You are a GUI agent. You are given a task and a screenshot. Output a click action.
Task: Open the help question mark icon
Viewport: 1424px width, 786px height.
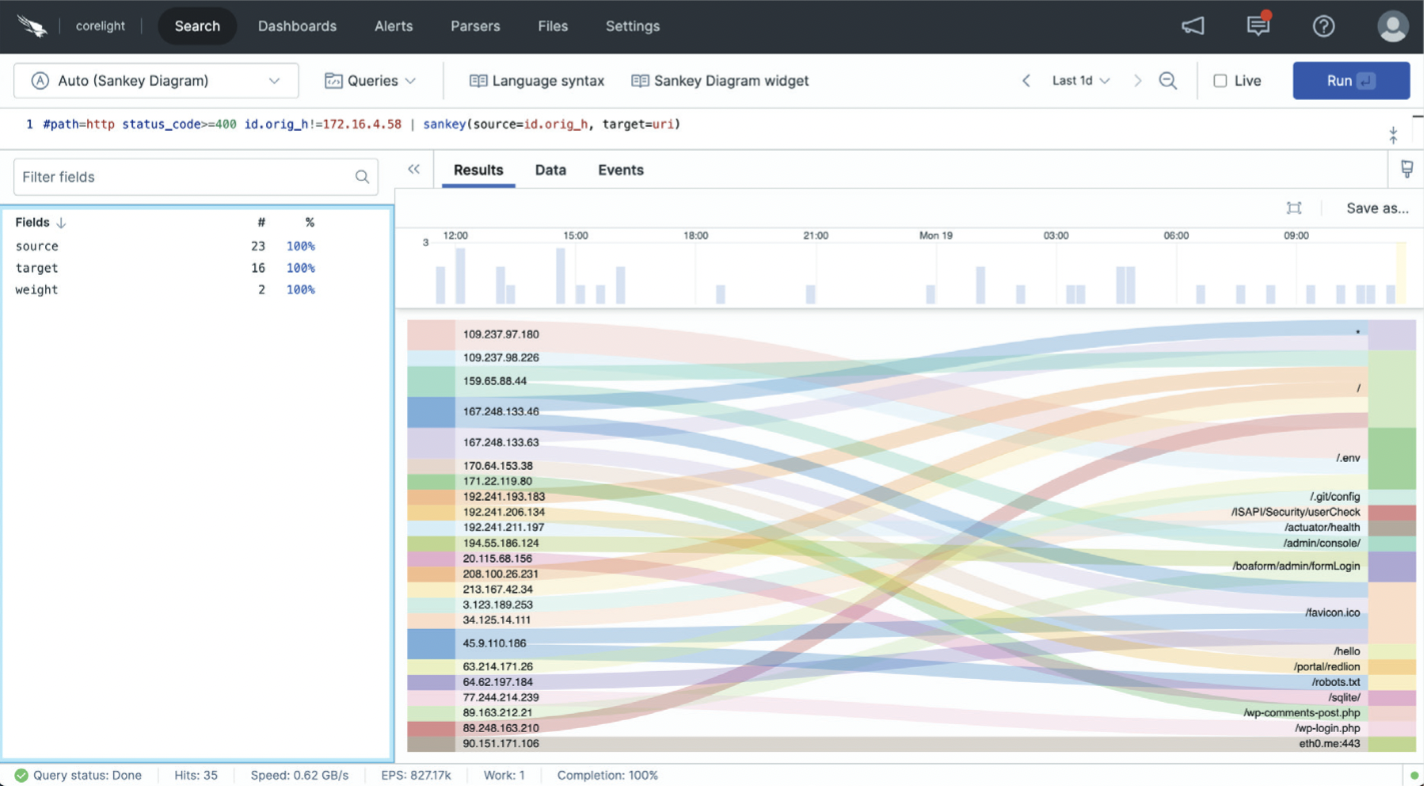pos(1324,26)
